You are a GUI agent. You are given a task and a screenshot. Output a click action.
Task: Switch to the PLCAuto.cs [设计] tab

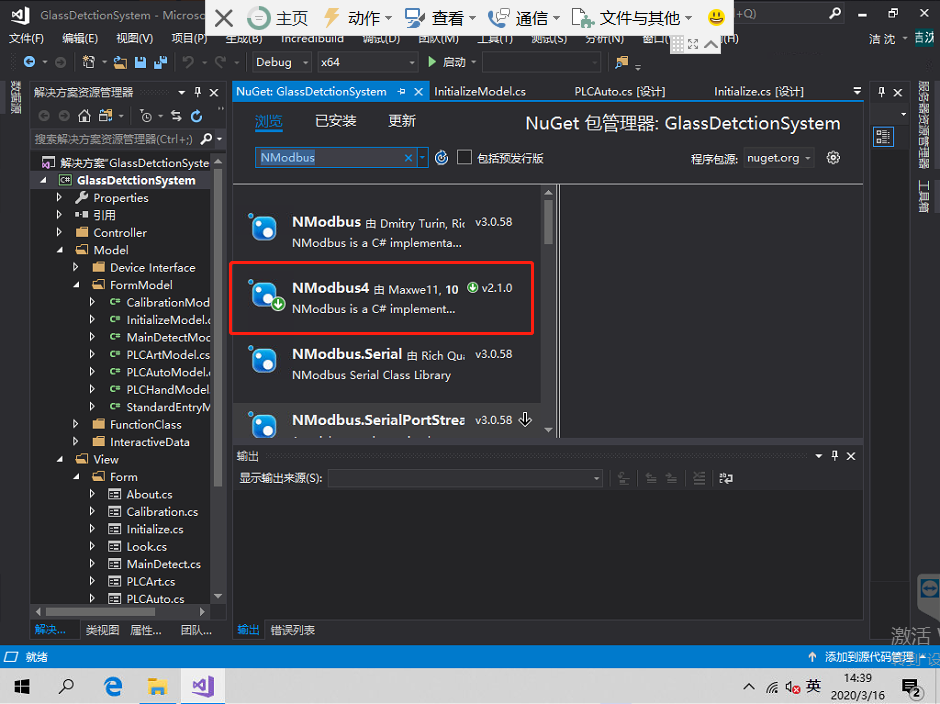click(x=619, y=92)
